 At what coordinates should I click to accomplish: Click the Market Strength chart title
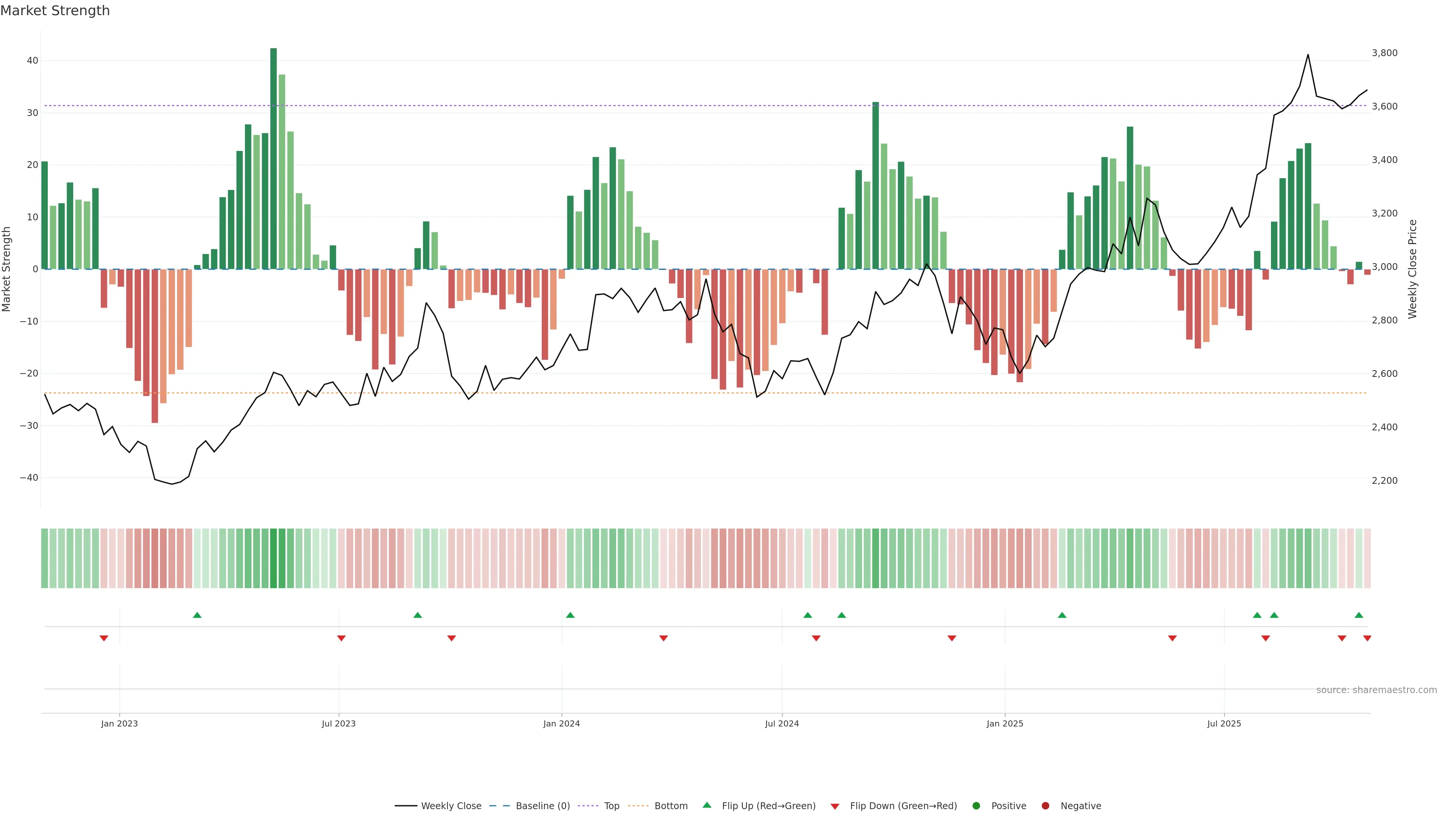click(55, 11)
